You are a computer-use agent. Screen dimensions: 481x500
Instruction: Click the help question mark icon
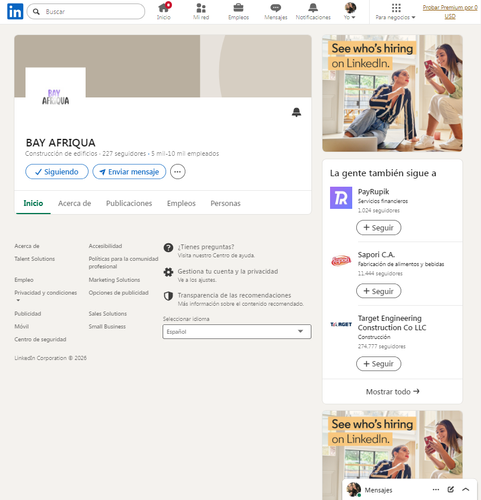pyautogui.click(x=168, y=248)
